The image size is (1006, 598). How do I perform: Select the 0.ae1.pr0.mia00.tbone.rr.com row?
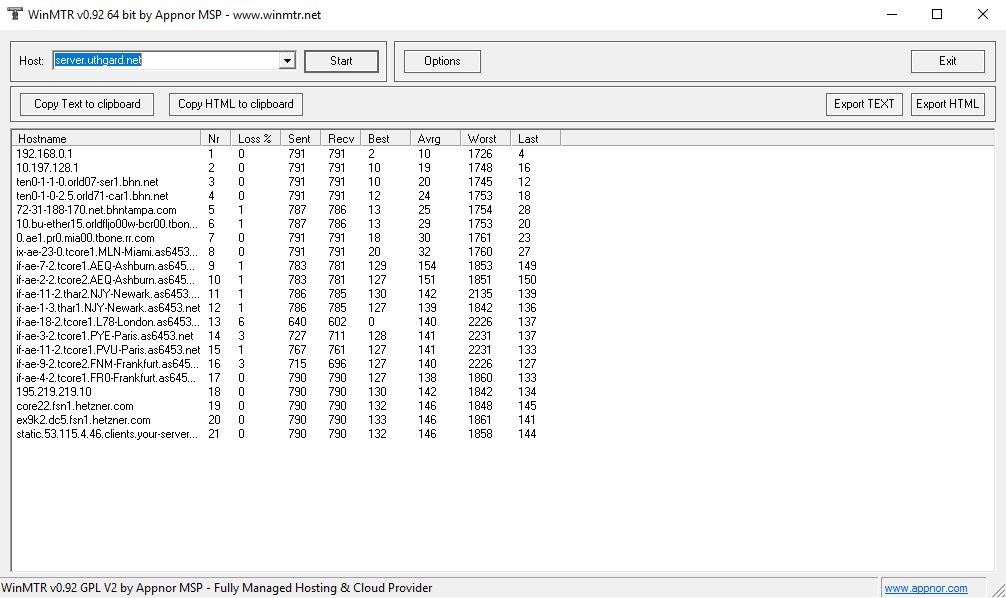pyautogui.click(x=85, y=238)
